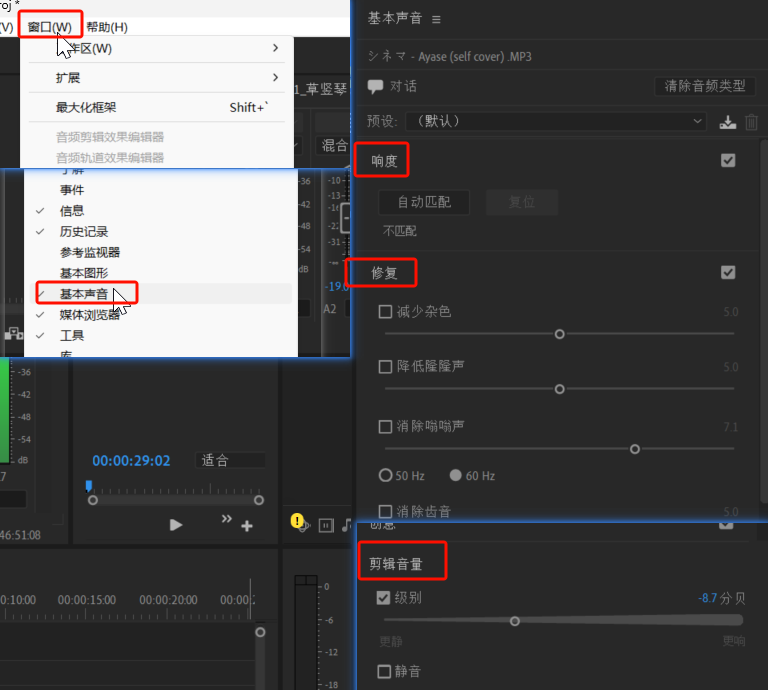768x690 pixels.
Task: Select 基本声音 in the window menu
Action: point(161,294)
